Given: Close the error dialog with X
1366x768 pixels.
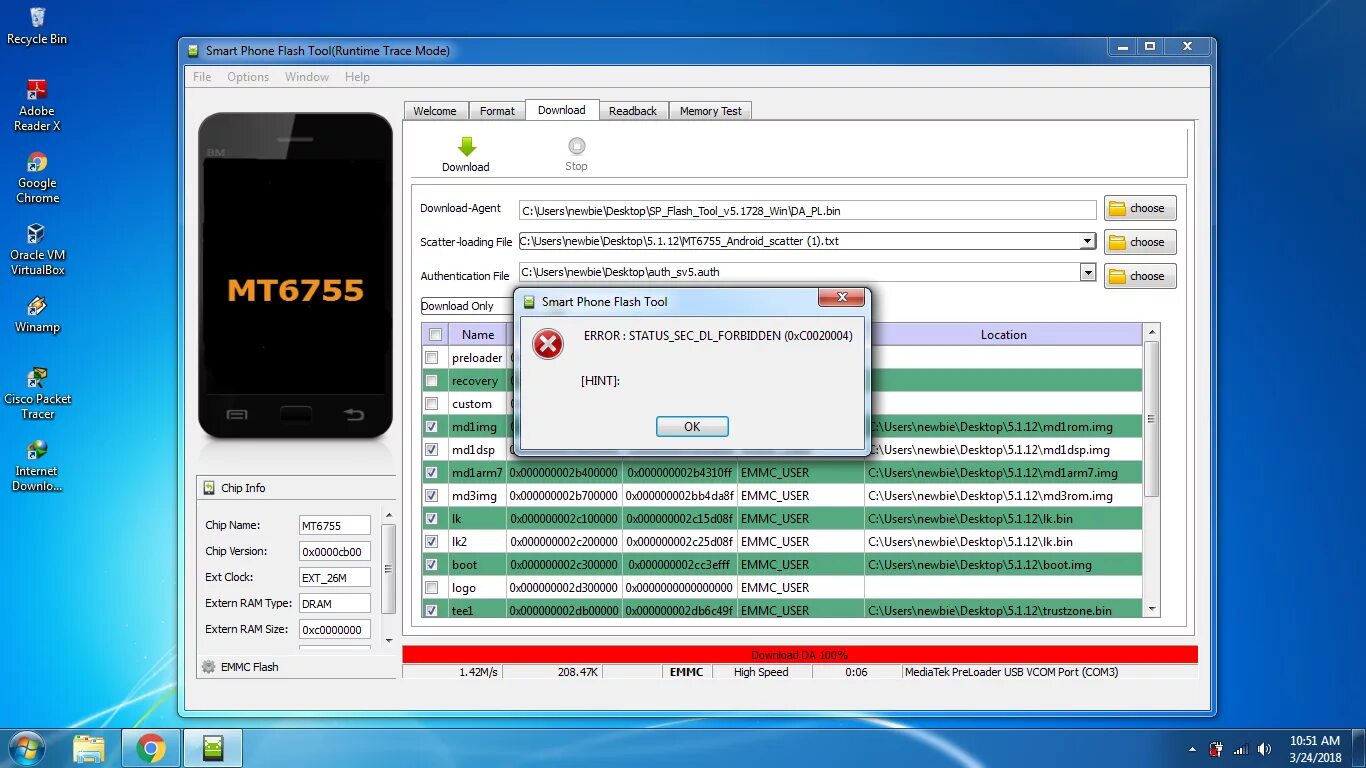Looking at the screenshot, I should (841, 298).
